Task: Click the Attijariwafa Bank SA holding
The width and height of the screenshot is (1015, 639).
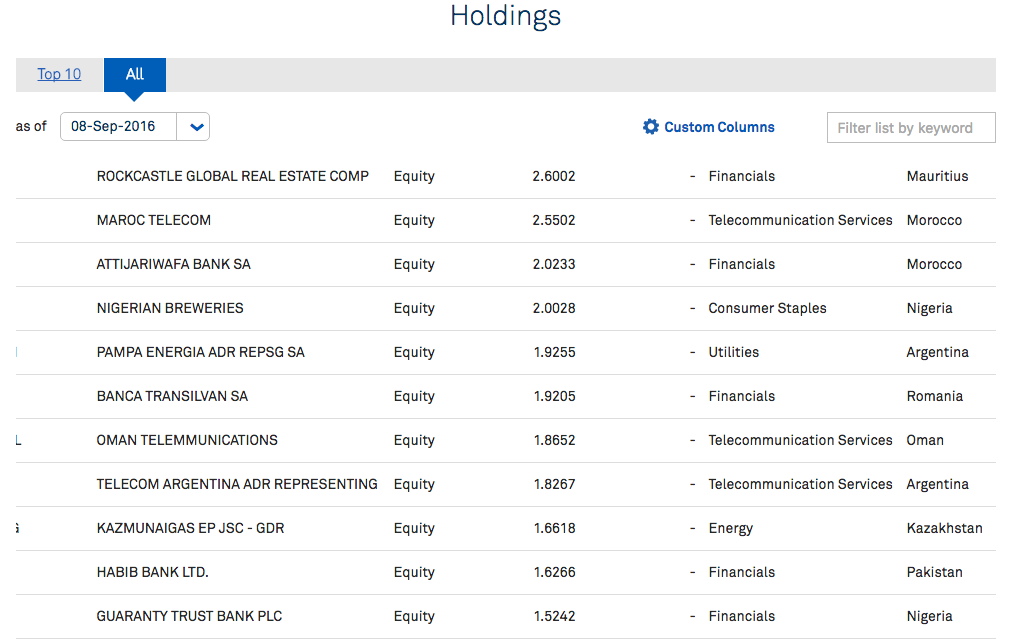Action: click(173, 264)
